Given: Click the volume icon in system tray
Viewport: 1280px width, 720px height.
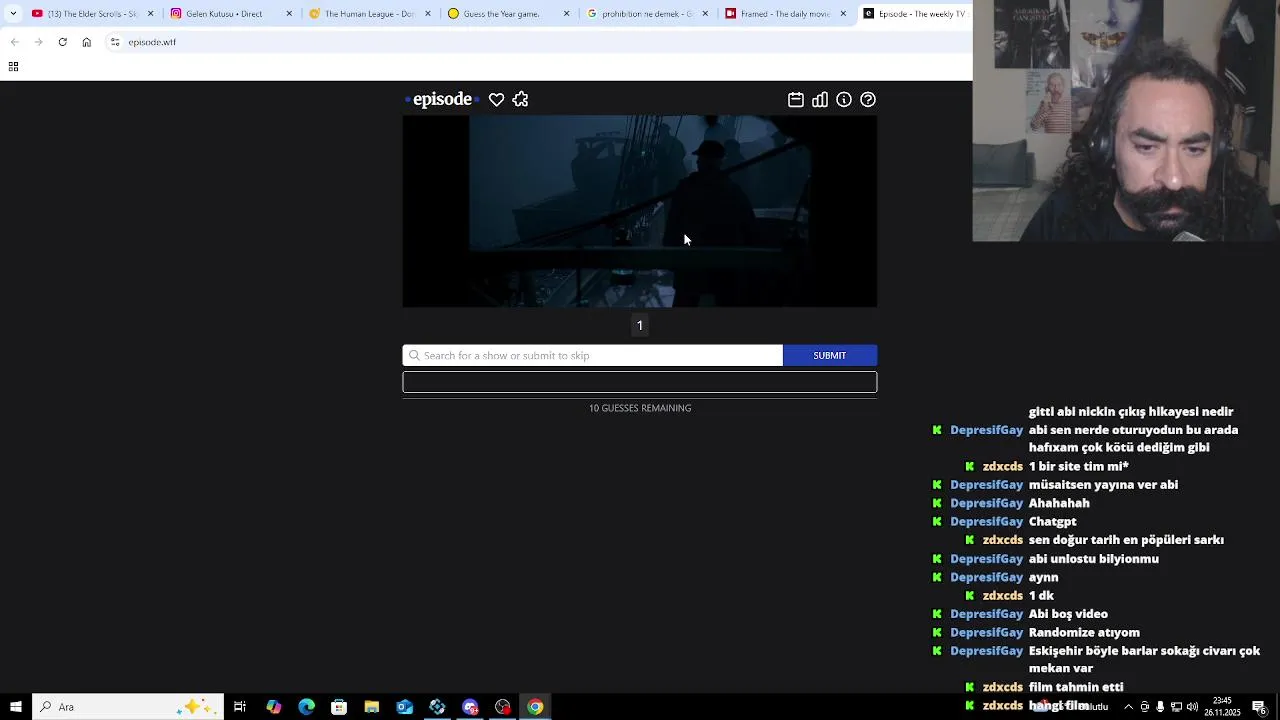Looking at the screenshot, I should point(1192,707).
